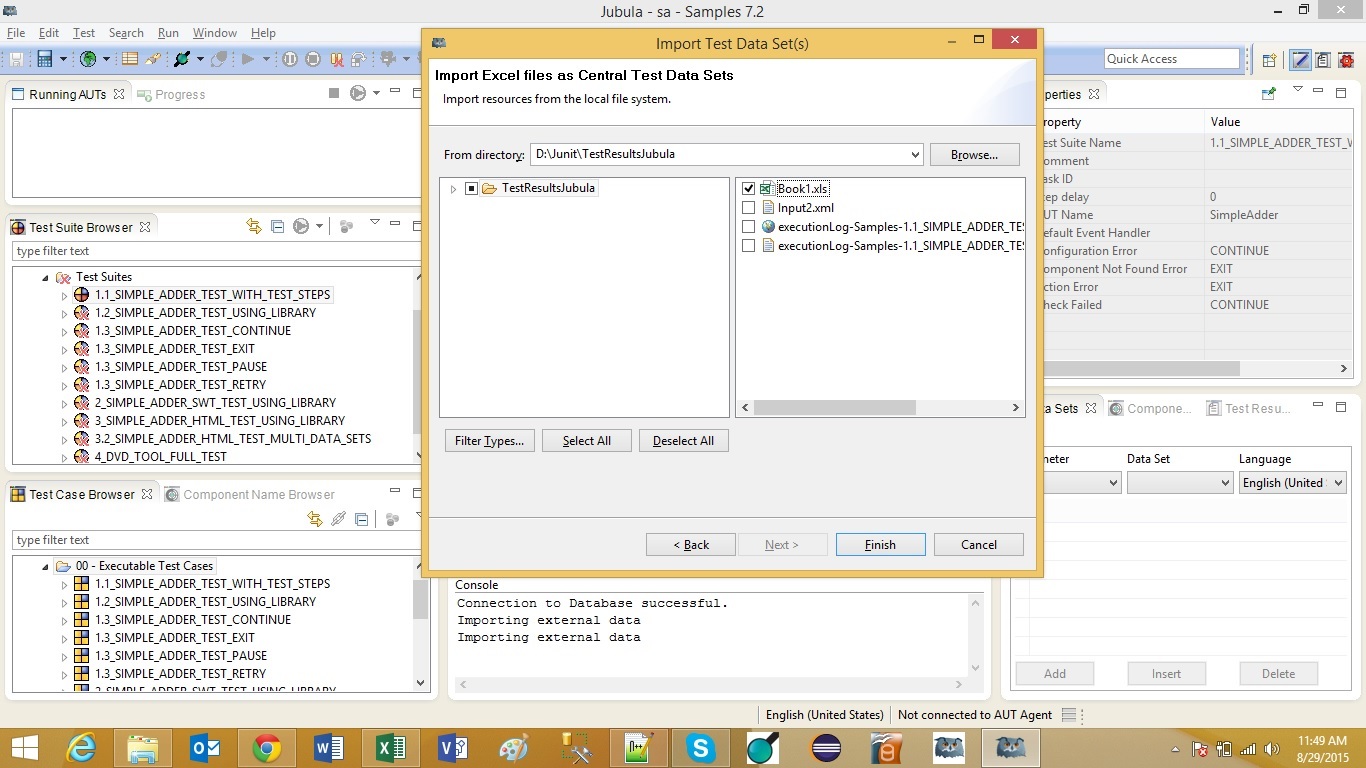
Task: Click the Deselect All button
Action: [x=683, y=441]
